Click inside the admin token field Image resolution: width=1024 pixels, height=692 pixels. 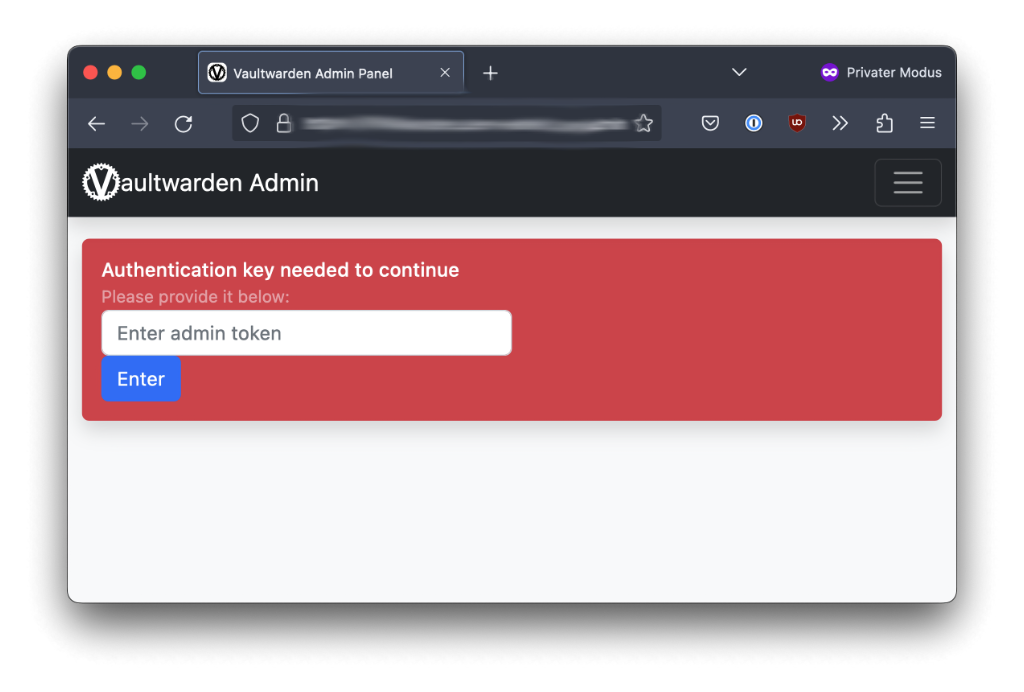point(306,332)
